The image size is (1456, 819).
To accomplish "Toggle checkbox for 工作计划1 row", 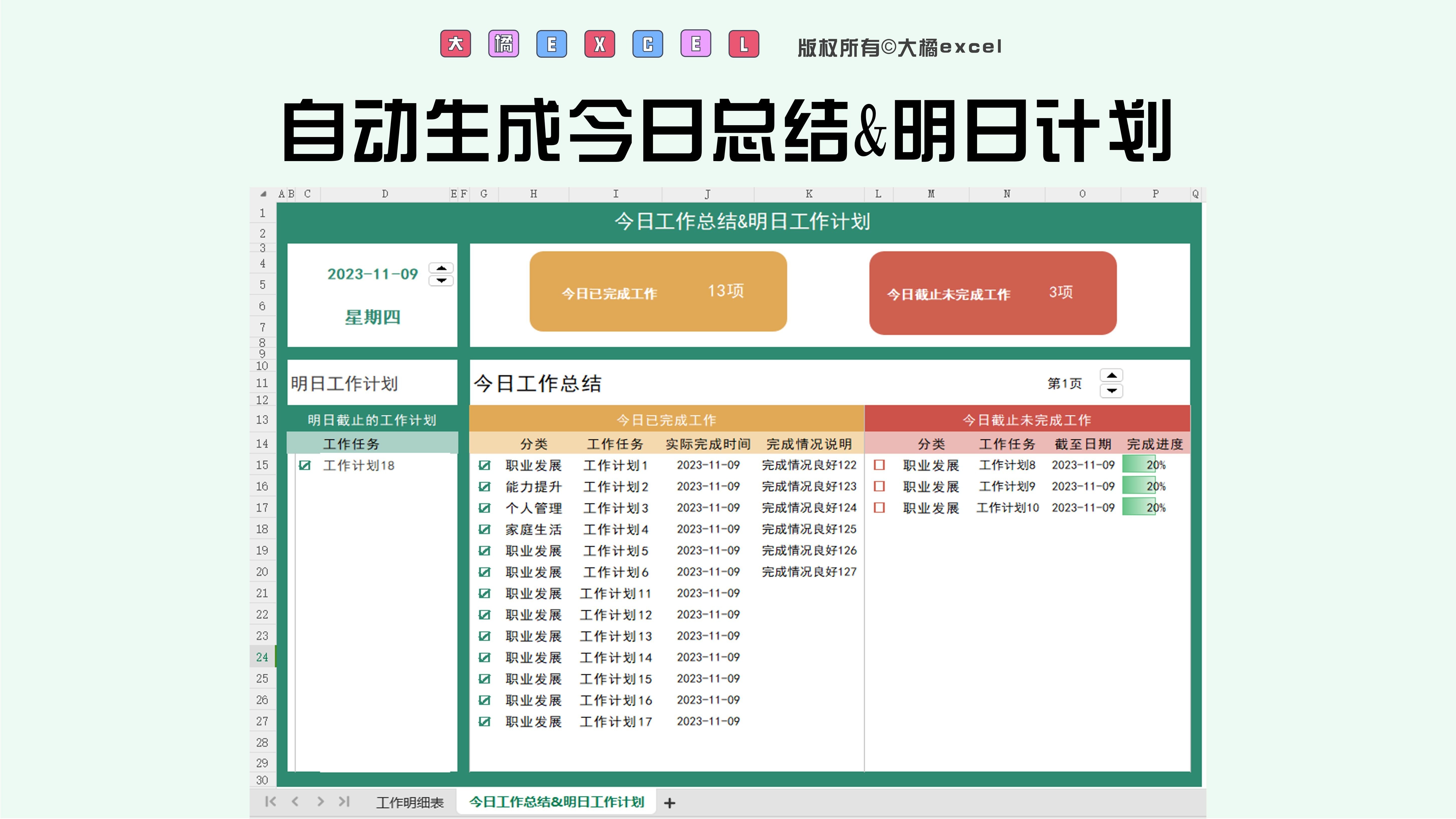I will 484,465.
